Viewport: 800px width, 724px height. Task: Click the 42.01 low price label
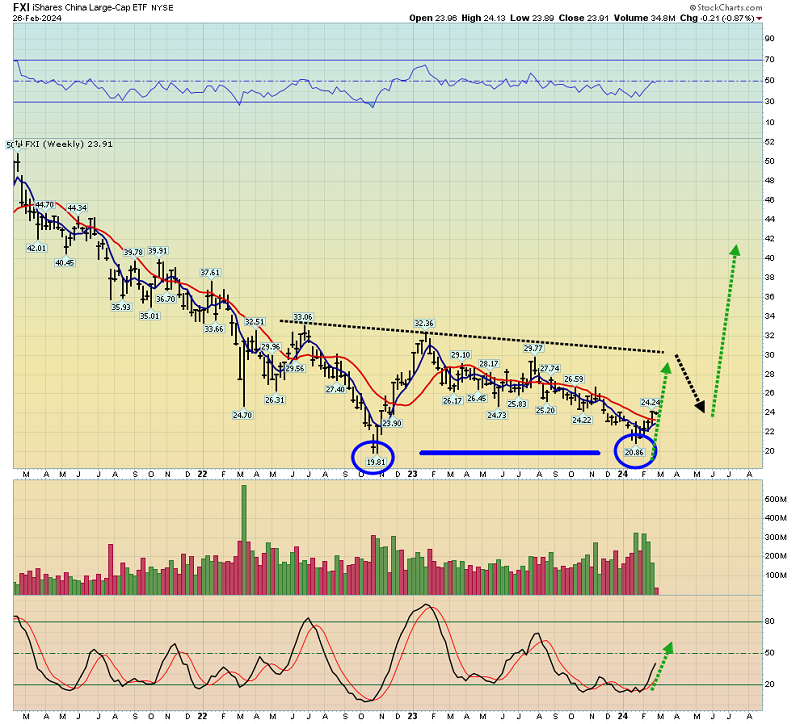coord(36,248)
